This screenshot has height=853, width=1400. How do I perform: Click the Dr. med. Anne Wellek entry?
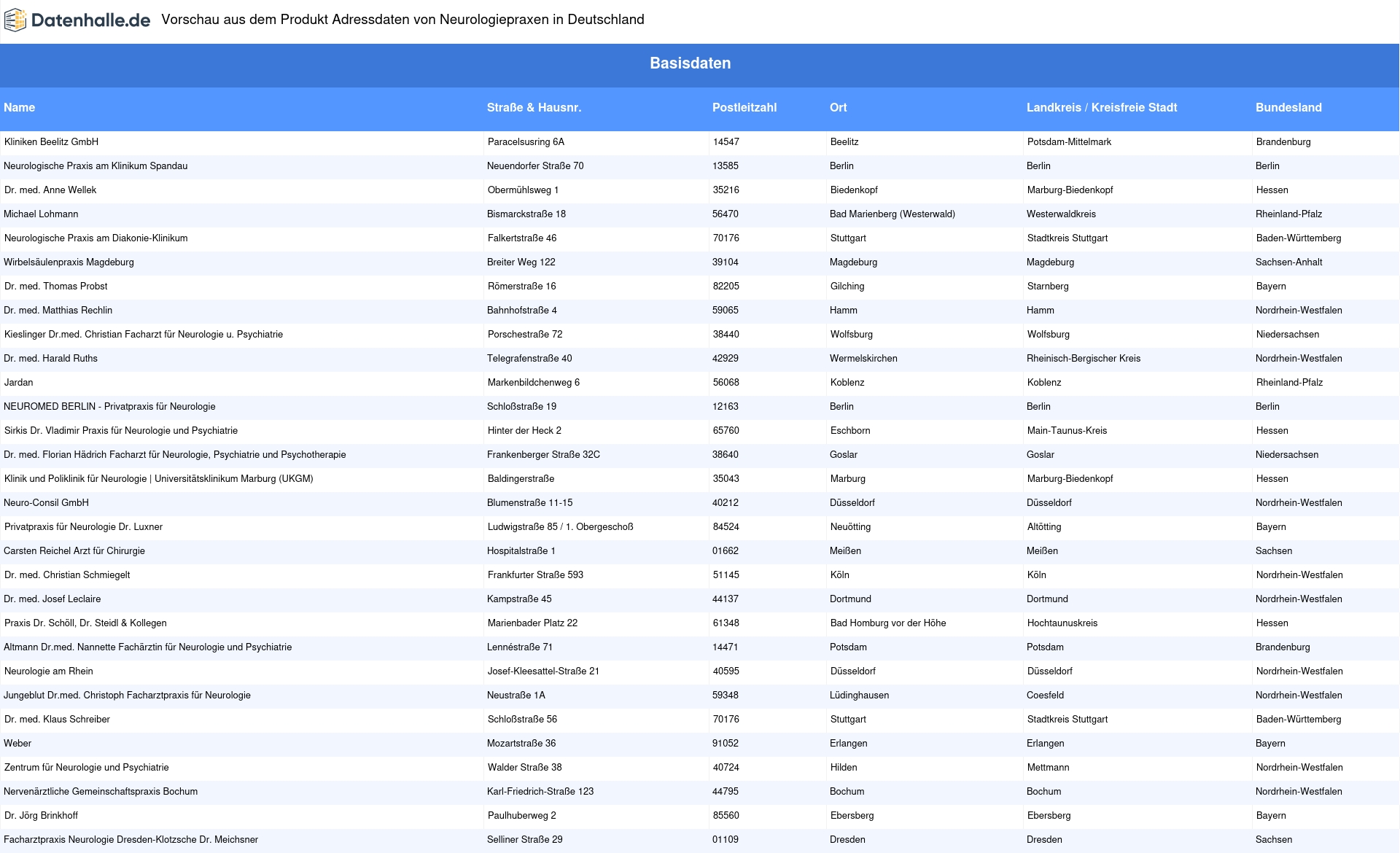[50, 190]
